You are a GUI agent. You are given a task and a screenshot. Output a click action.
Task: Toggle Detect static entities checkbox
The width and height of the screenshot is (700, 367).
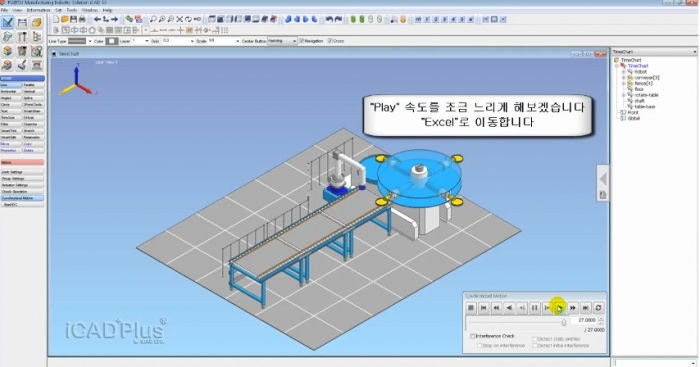click(x=534, y=339)
